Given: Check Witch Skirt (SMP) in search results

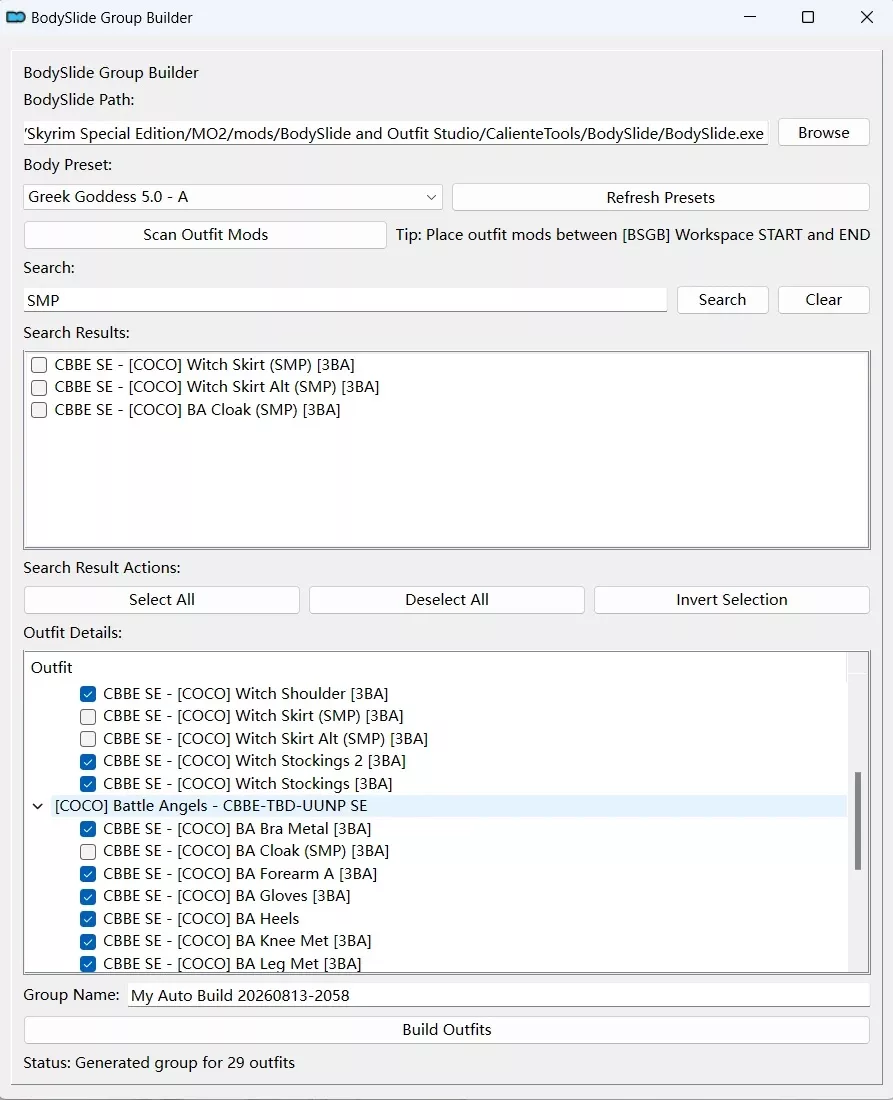Looking at the screenshot, I should click(39, 365).
